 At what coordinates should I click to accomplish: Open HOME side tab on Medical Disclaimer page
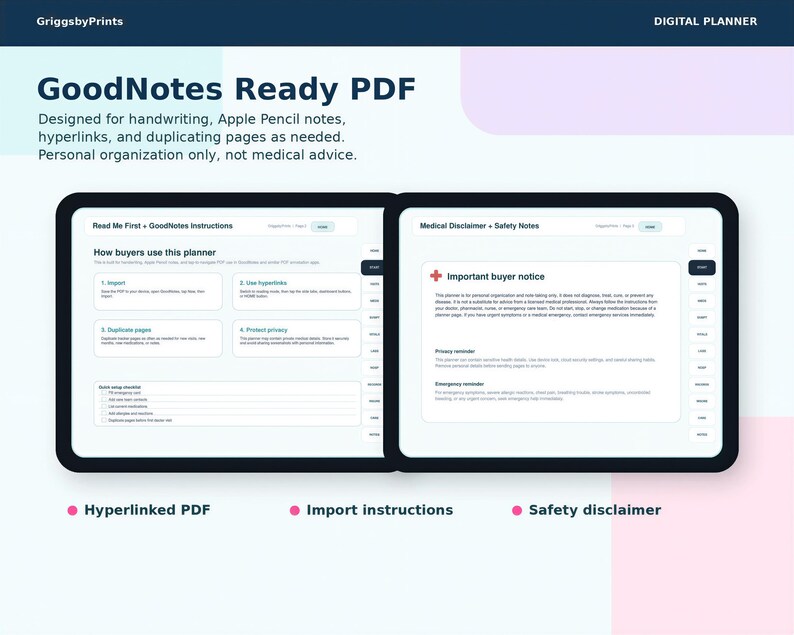point(702,251)
